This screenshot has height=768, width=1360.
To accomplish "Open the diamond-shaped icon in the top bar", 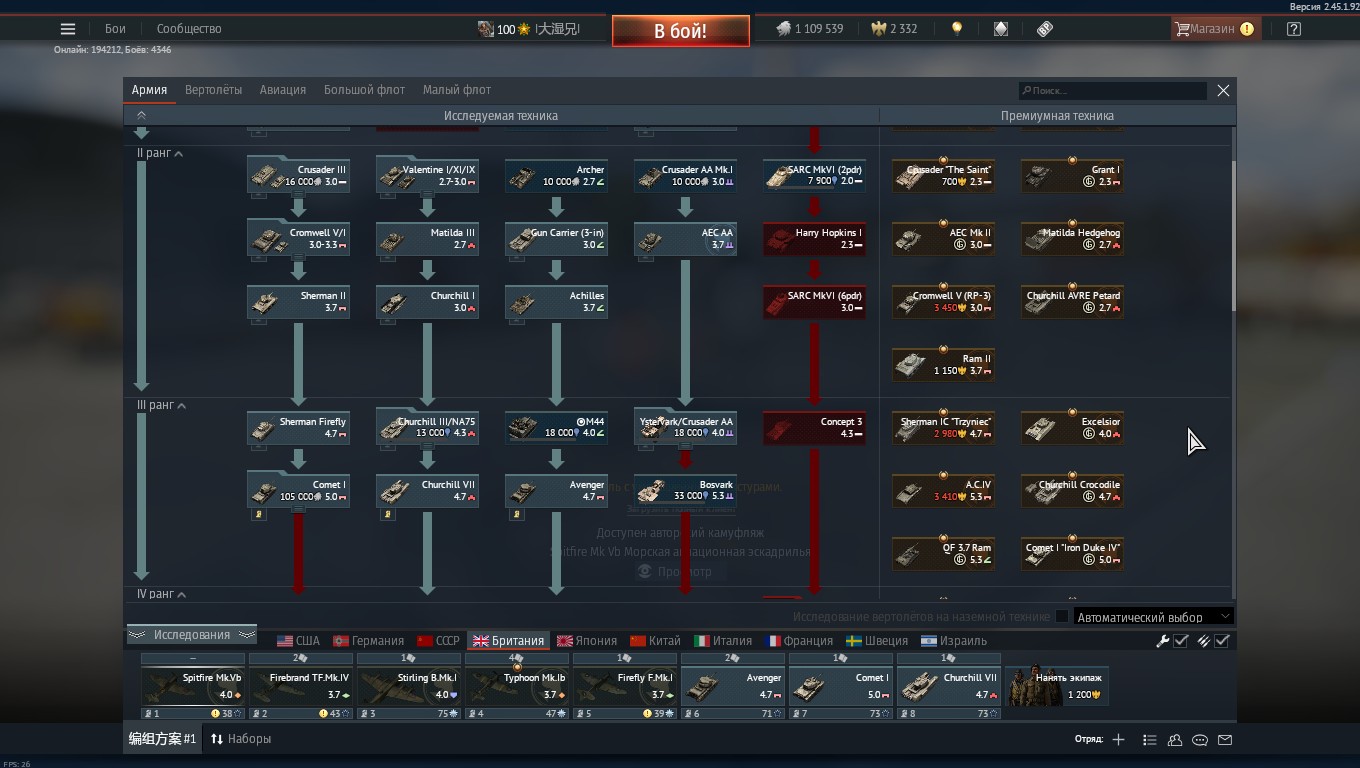I will [1001, 29].
